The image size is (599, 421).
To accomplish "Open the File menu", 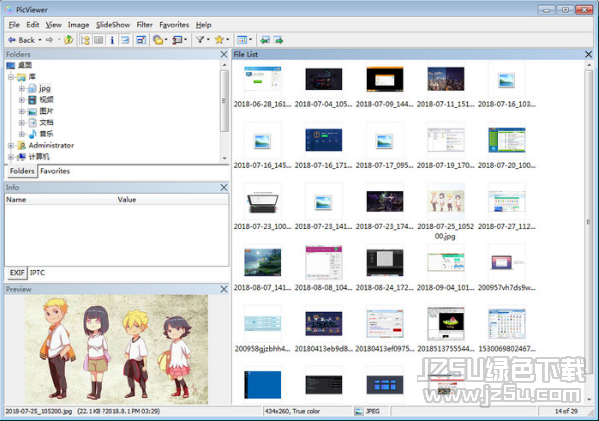I will tap(14, 25).
